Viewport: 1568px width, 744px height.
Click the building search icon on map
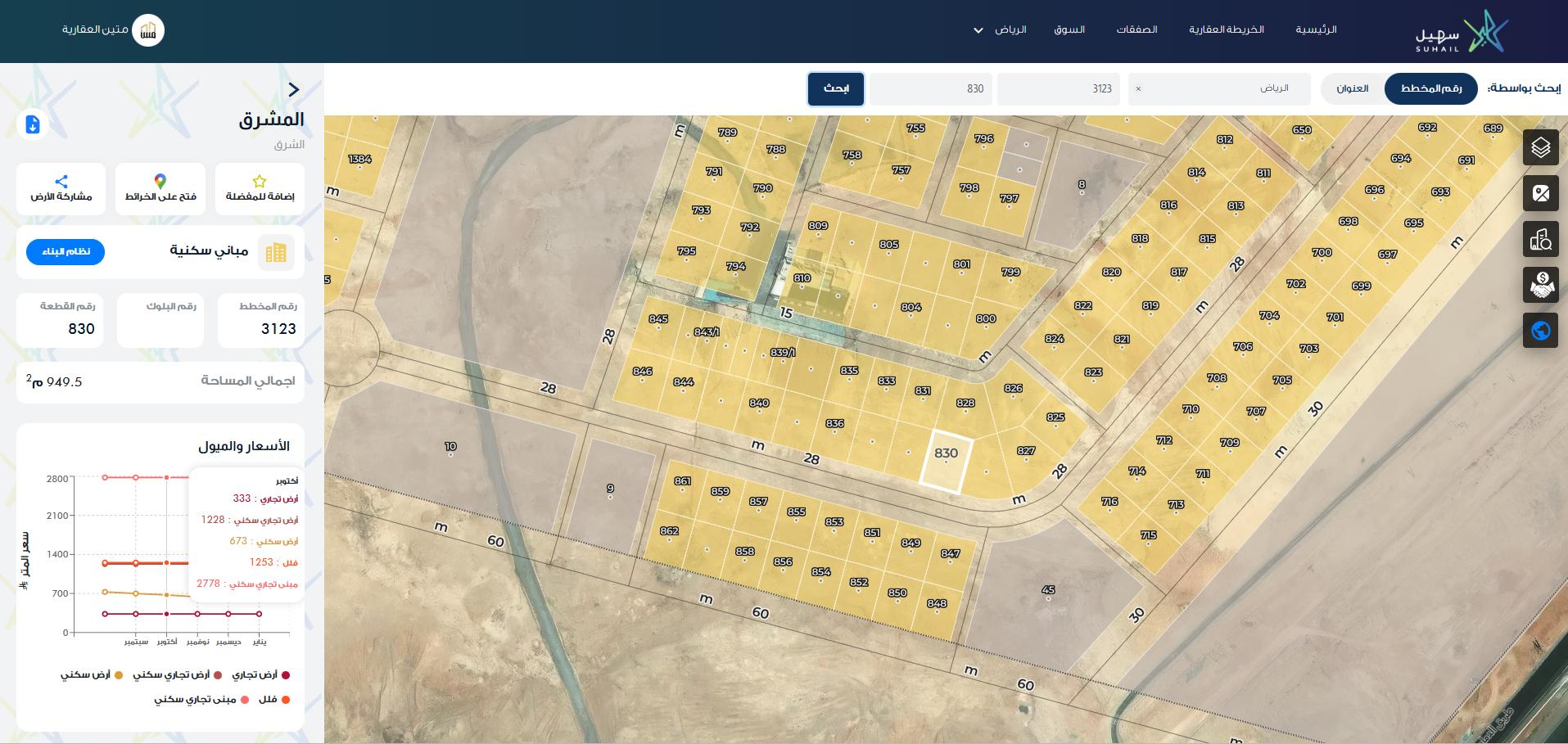1540,239
